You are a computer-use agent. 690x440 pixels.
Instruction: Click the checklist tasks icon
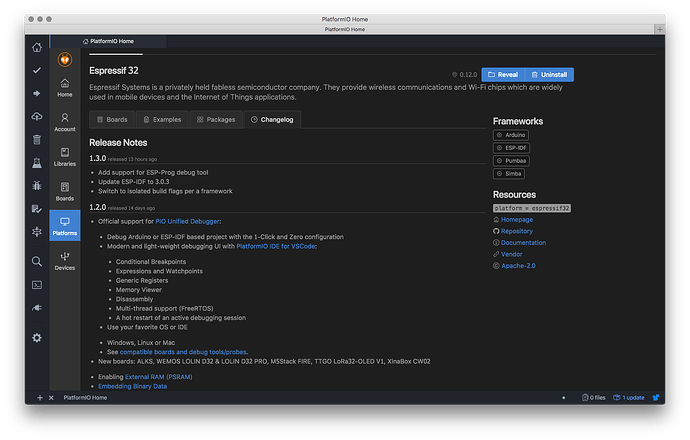[x=37, y=209]
